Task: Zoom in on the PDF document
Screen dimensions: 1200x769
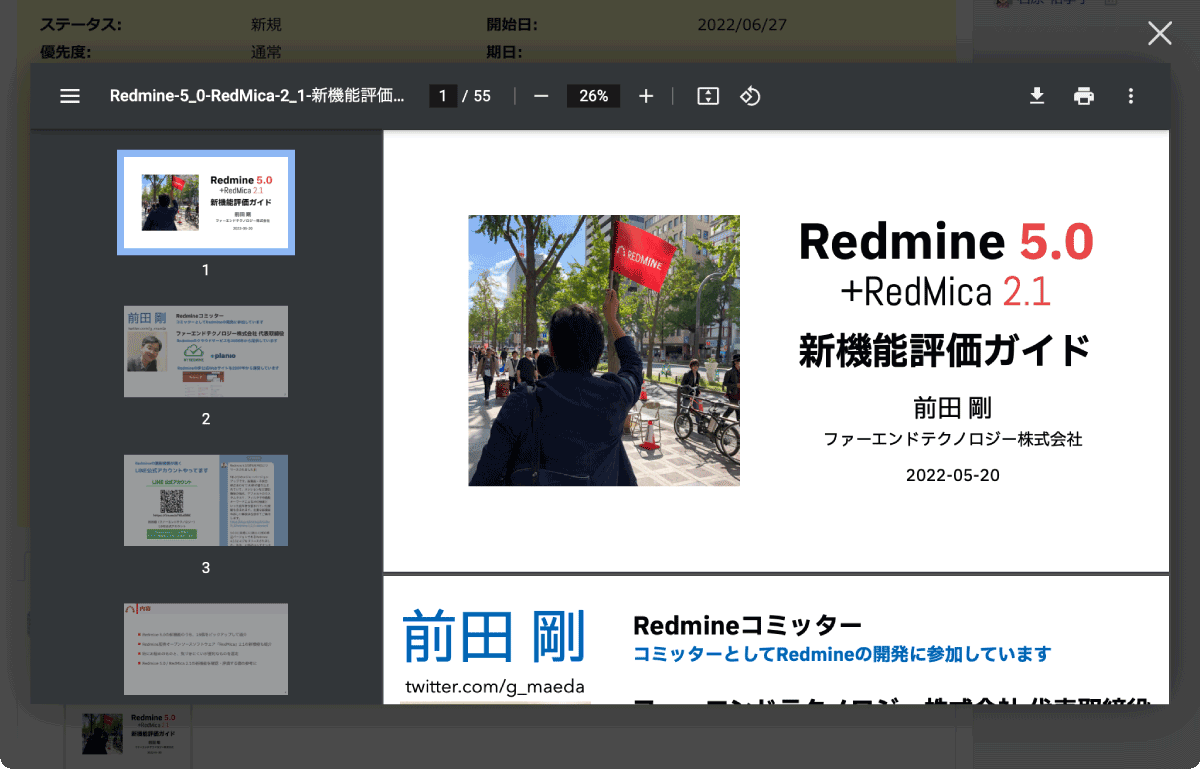Action: tap(645, 96)
